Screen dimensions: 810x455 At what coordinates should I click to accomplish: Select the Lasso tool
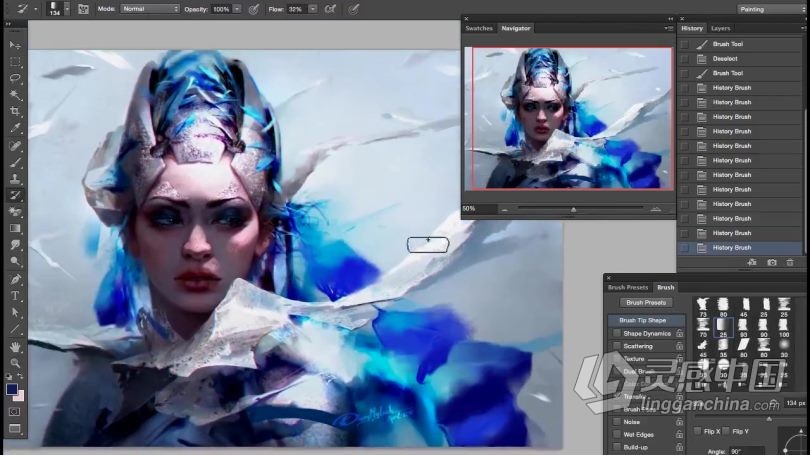15,79
